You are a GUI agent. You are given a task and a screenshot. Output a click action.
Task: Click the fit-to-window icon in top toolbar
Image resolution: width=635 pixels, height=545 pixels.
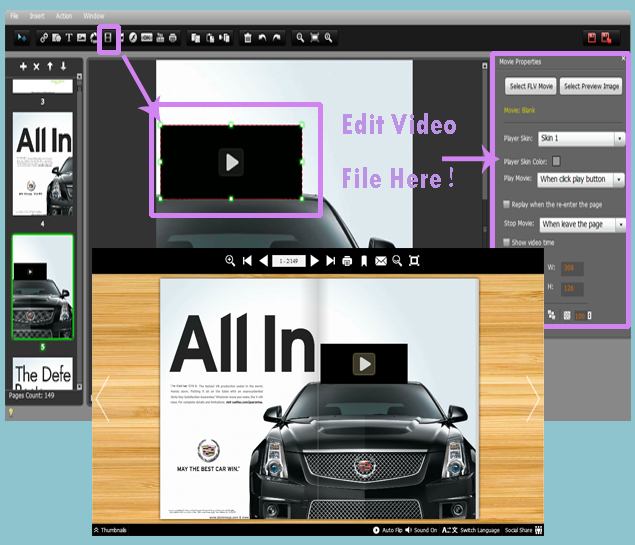coord(314,38)
